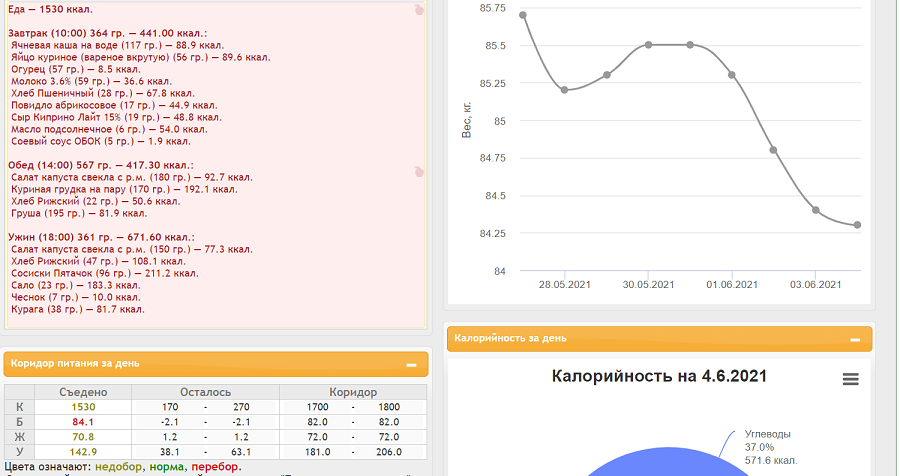Click the Еда — 1530 ккал. summary line
900x476 pixels.
(51, 9)
